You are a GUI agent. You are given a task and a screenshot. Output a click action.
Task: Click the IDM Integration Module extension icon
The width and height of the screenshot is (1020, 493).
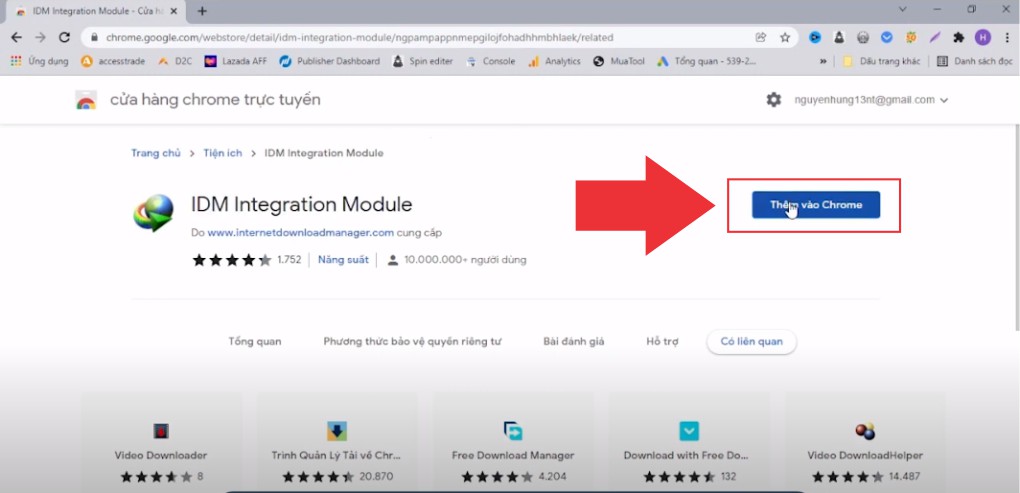pos(154,213)
